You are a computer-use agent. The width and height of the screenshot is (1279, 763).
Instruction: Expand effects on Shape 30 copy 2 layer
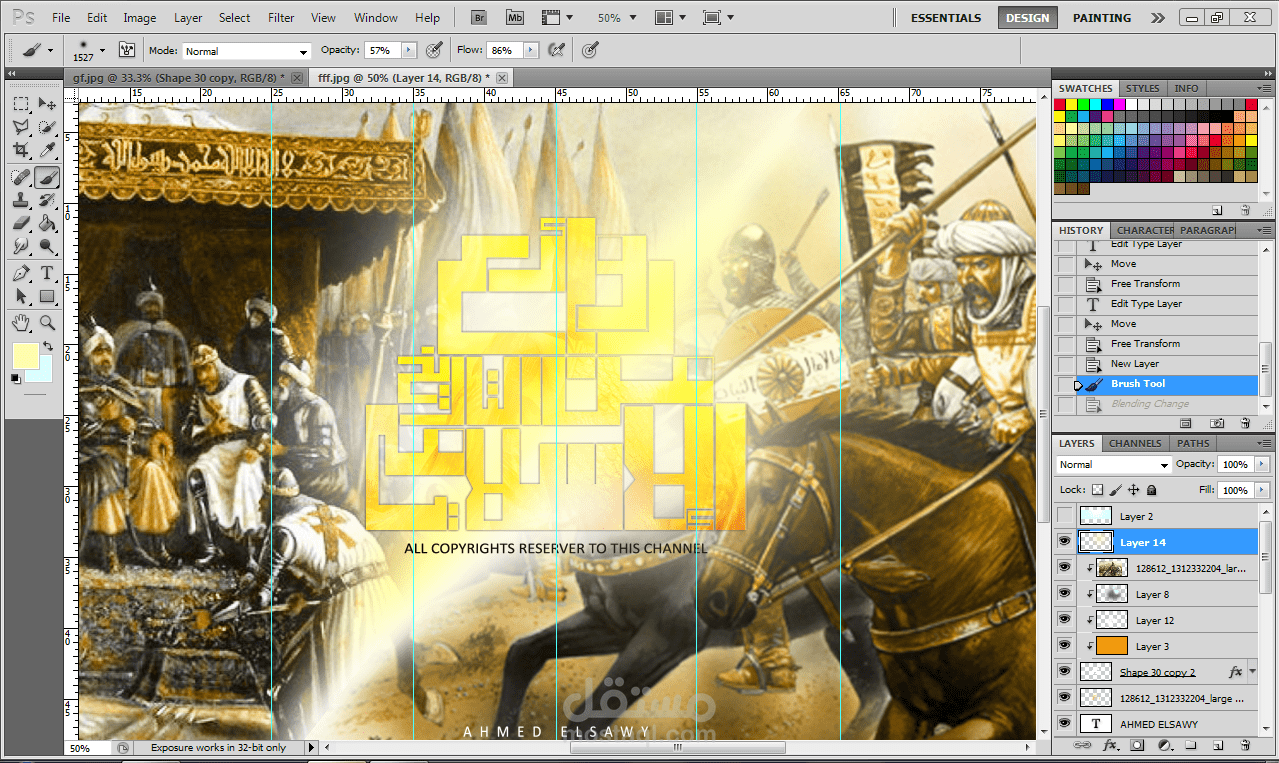tap(1254, 672)
